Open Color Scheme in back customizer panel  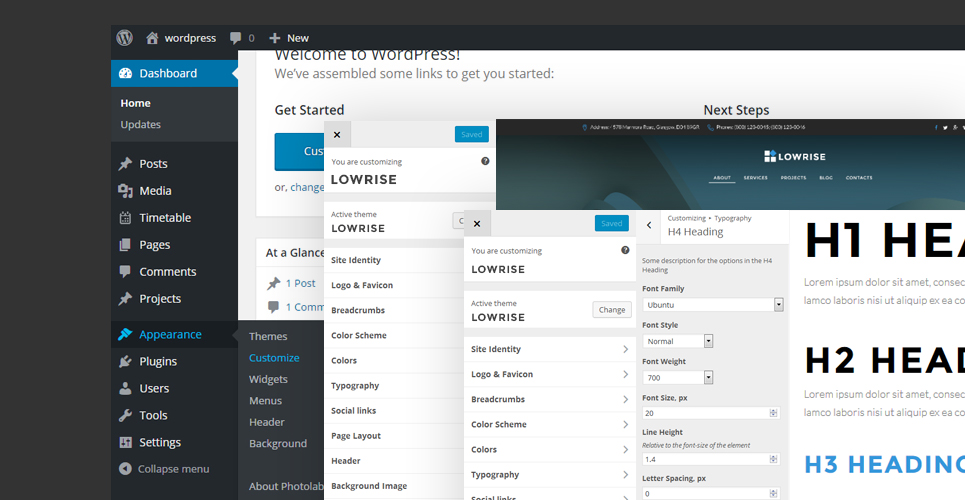click(394, 336)
